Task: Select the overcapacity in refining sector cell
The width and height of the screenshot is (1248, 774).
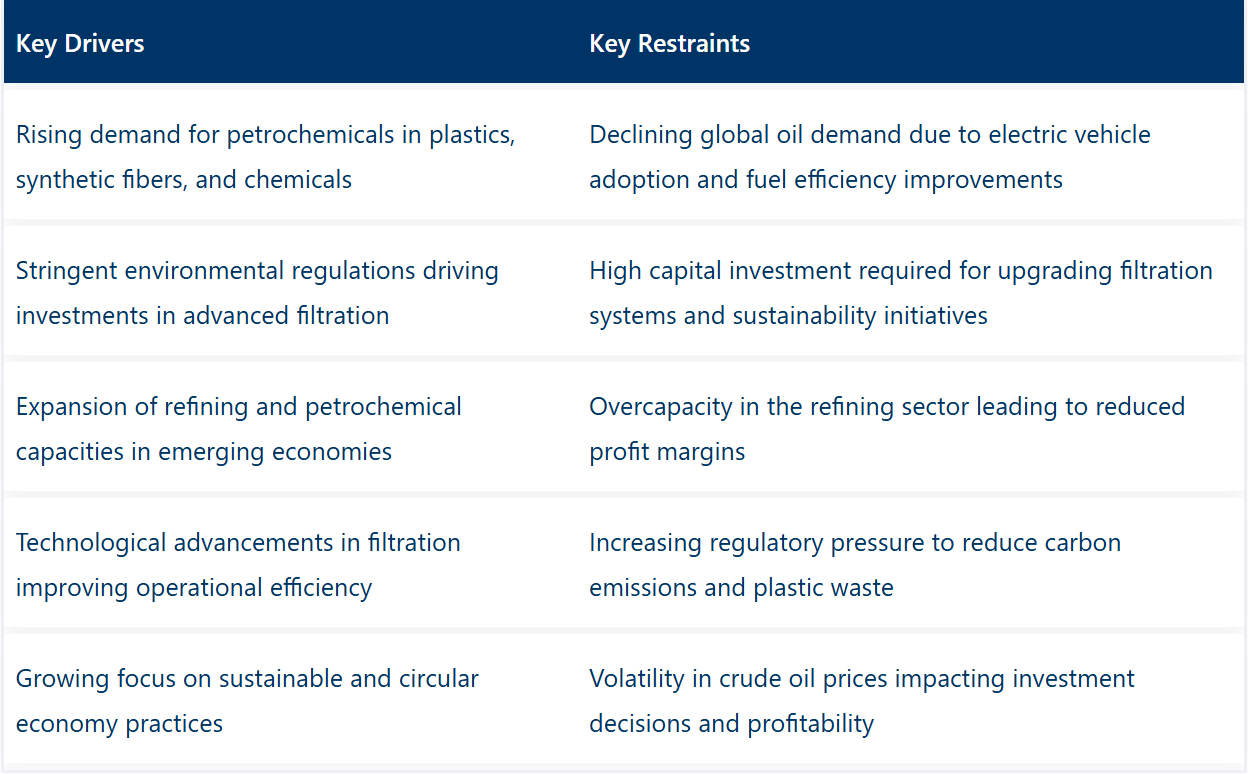Action: pyautogui.click(x=911, y=429)
